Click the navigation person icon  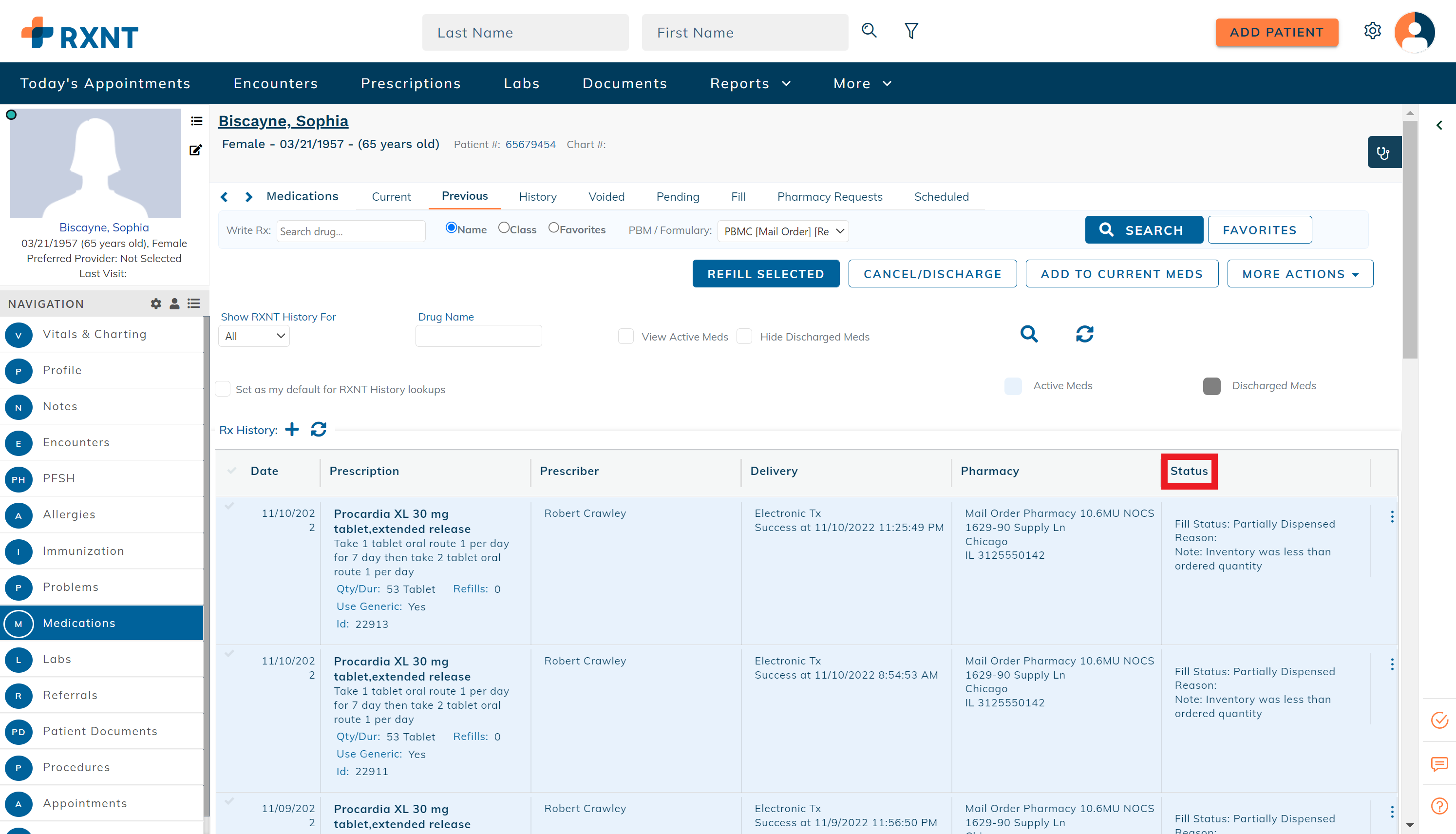pos(175,303)
